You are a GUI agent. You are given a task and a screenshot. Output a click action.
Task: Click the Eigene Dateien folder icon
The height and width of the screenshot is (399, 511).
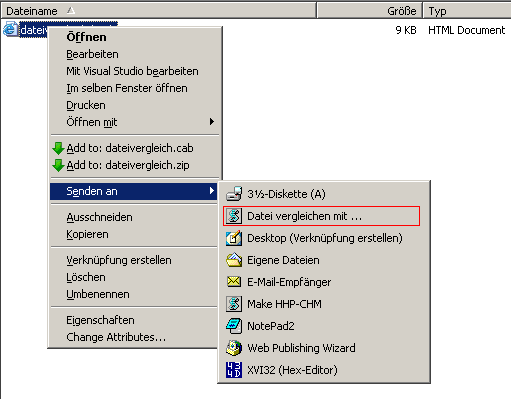234,260
